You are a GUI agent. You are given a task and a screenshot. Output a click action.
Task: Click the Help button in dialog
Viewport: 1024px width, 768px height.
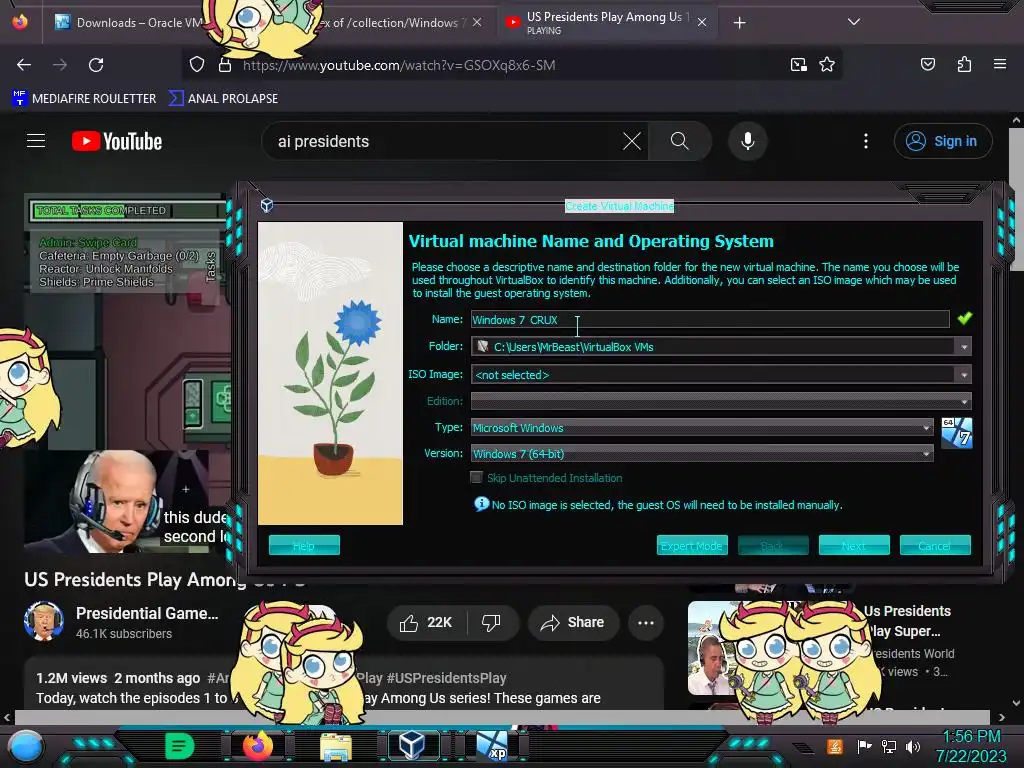click(304, 545)
